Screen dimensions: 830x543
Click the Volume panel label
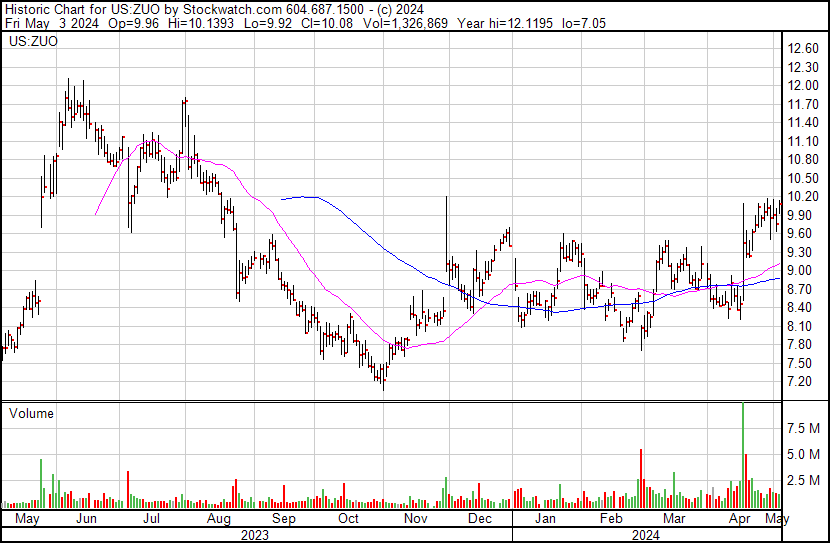(31, 413)
